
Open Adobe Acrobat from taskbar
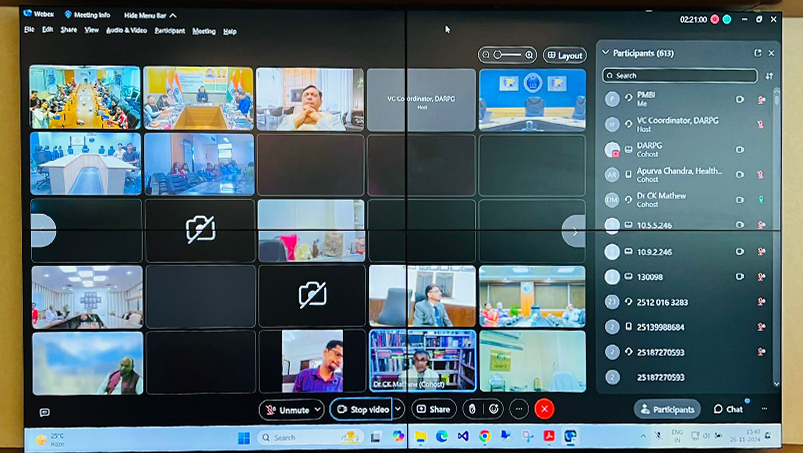549,436
